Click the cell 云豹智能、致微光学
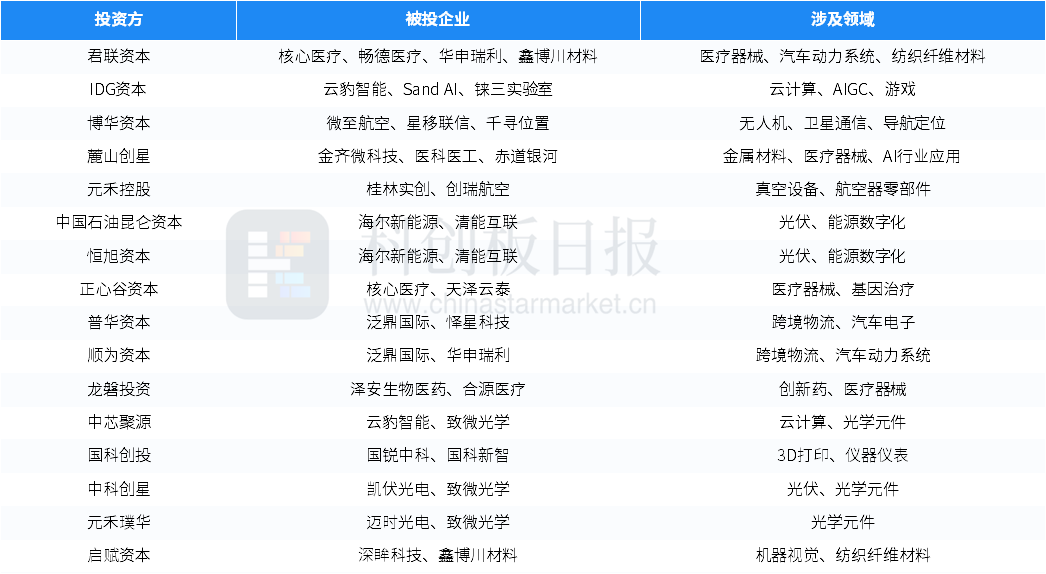1046x574 pixels. click(x=438, y=422)
